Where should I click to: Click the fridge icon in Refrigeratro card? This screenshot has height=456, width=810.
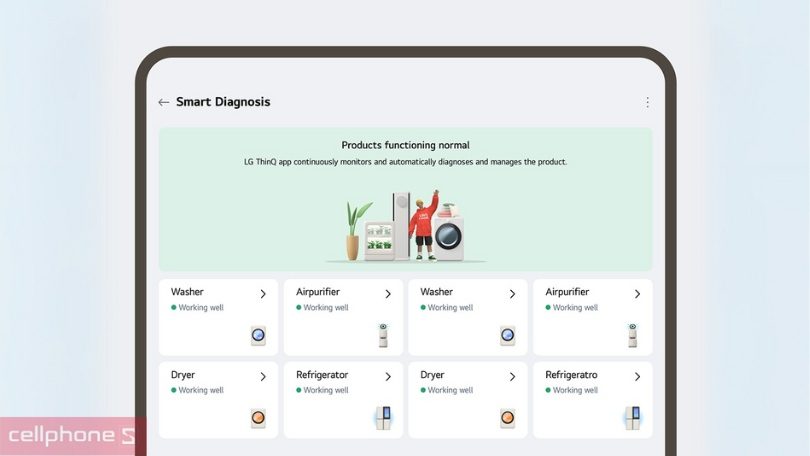click(633, 418)
